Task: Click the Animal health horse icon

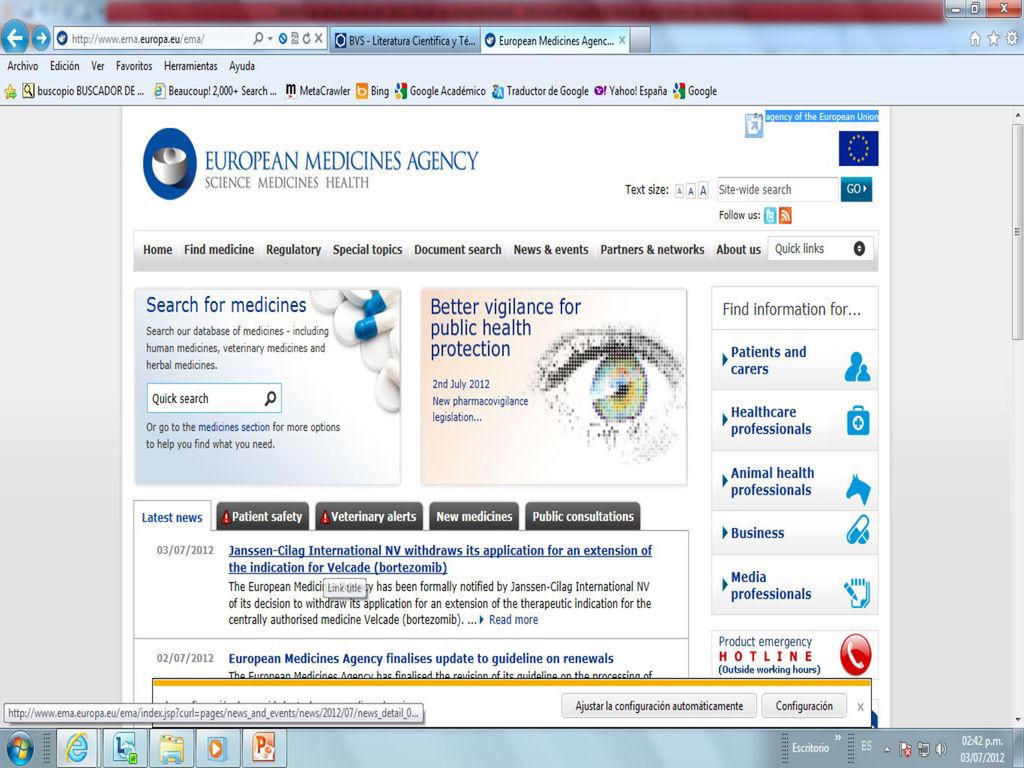Action: (858, 489)
